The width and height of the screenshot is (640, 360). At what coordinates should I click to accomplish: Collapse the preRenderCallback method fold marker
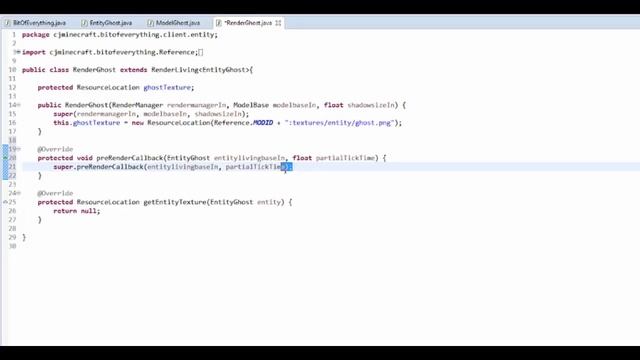18,149
